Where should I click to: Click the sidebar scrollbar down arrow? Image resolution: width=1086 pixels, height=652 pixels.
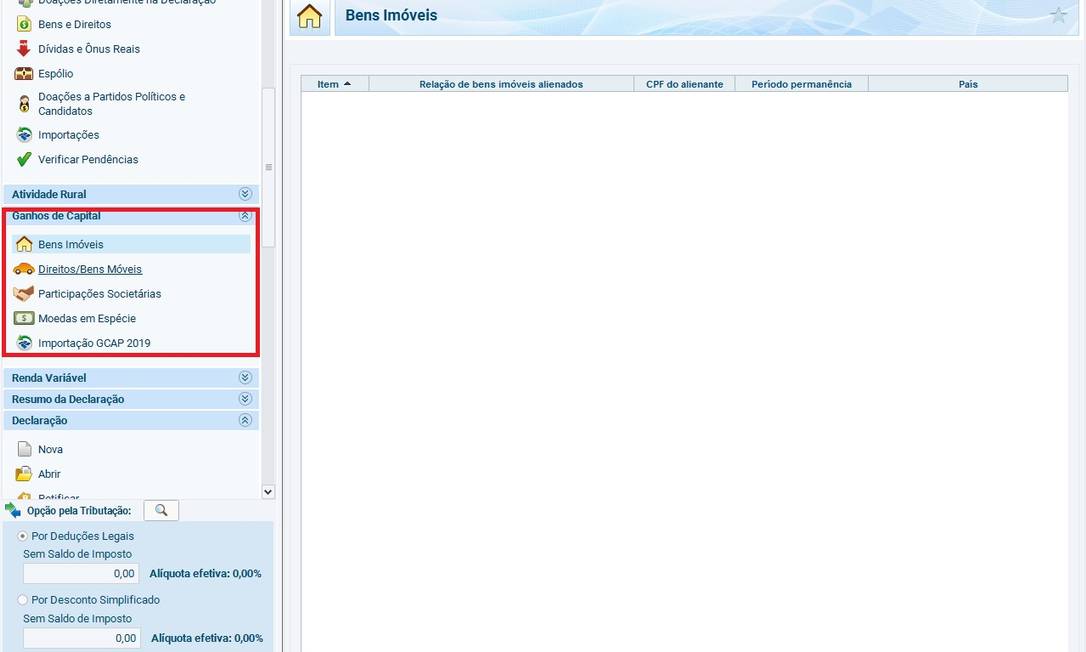(x=267, y=491)
